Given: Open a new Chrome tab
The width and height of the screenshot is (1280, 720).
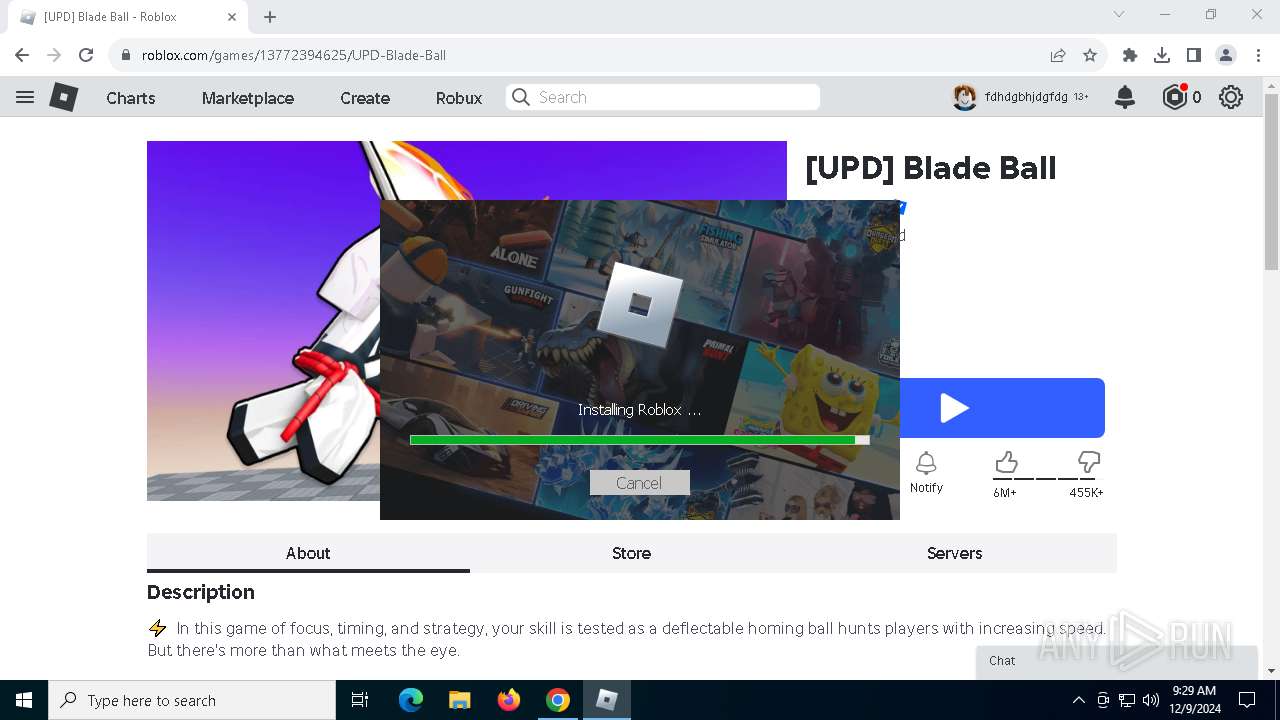Looking at the screenshot, I should click(270, 17).
